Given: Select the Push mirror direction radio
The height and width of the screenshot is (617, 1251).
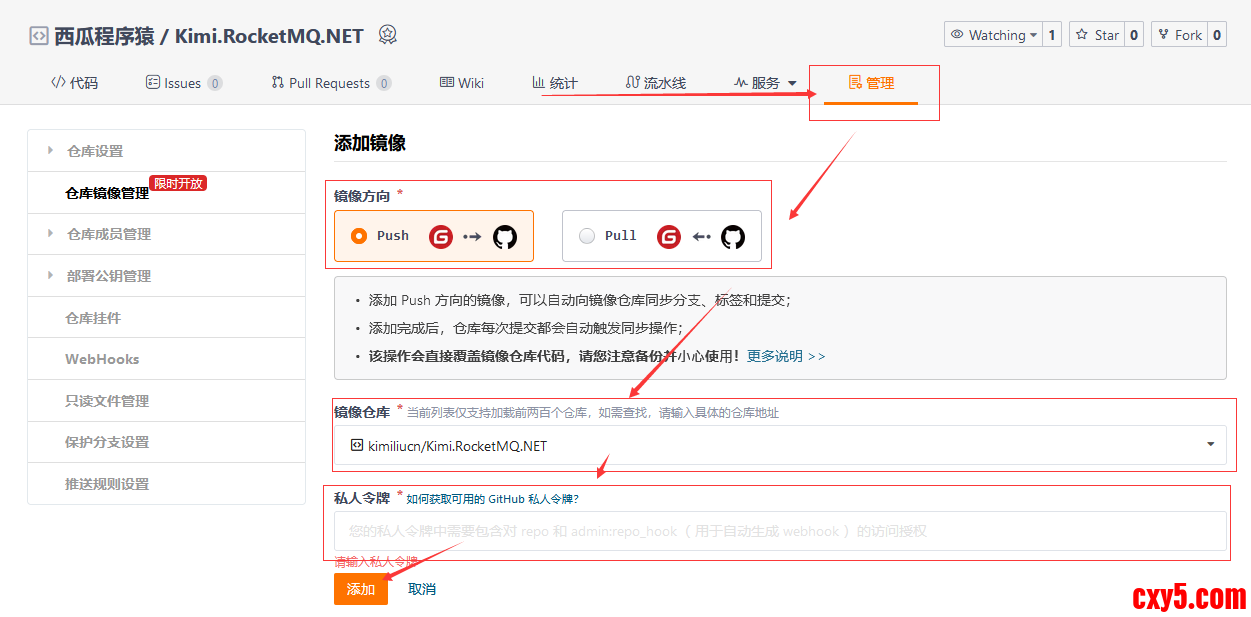Looking at the screenshot, I should [360, 236].
